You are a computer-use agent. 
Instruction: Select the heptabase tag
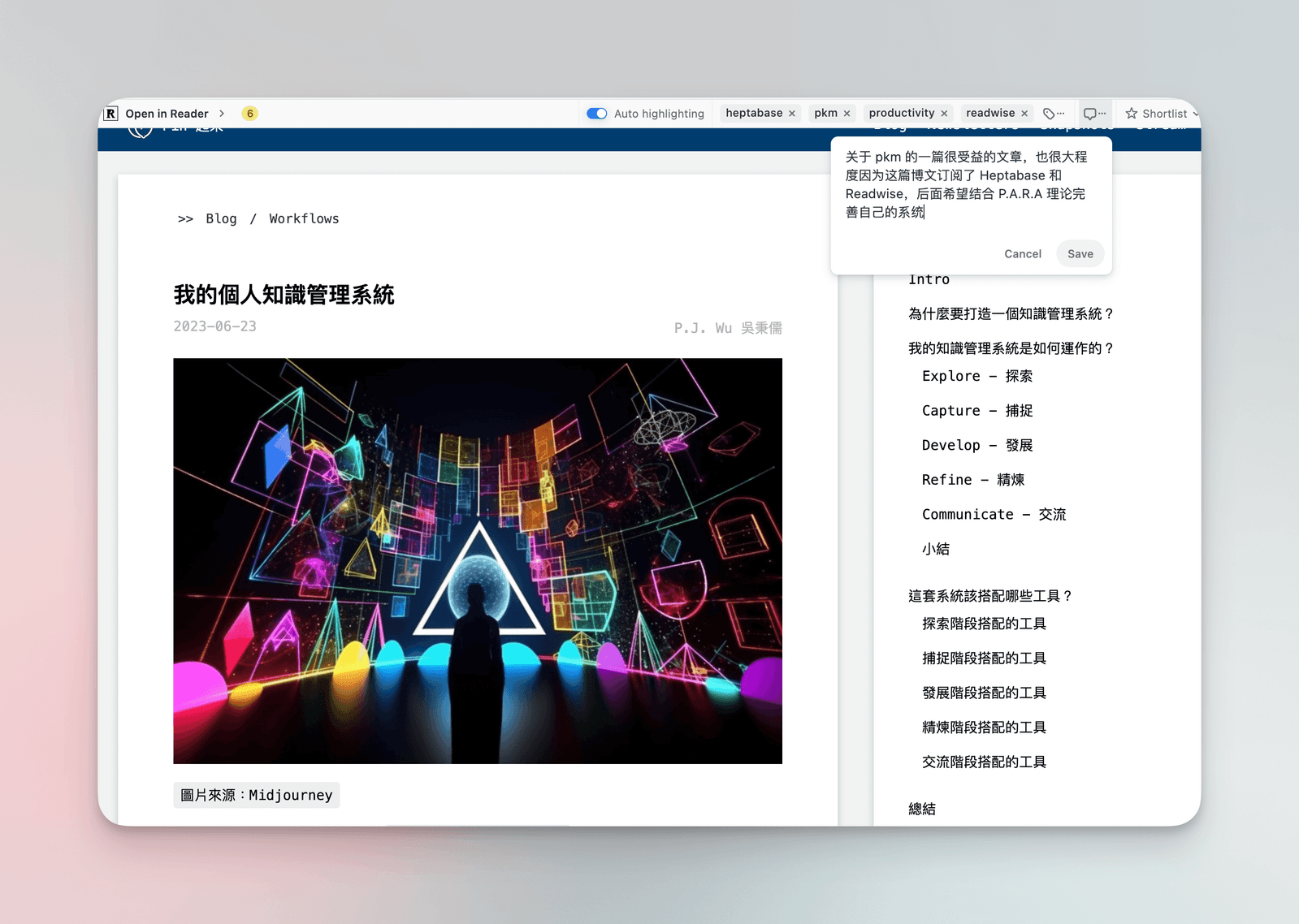coord(754,113)
